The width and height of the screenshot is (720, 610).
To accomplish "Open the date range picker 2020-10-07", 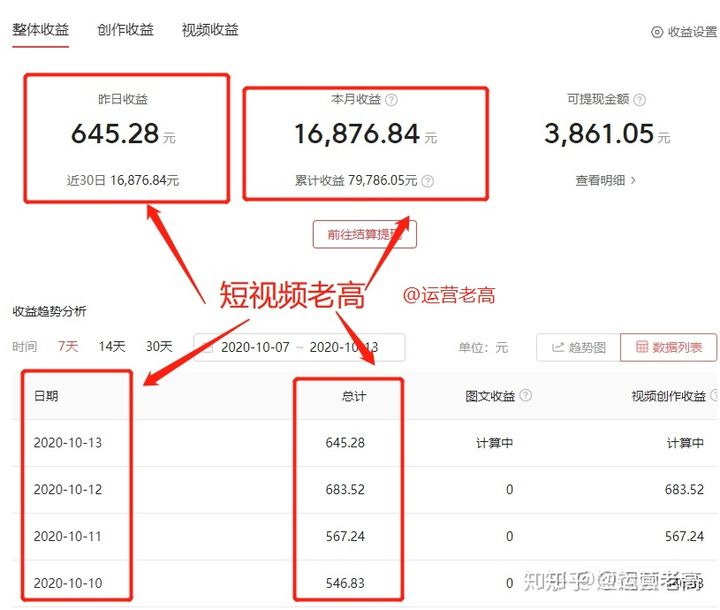I will click(254, 348).
